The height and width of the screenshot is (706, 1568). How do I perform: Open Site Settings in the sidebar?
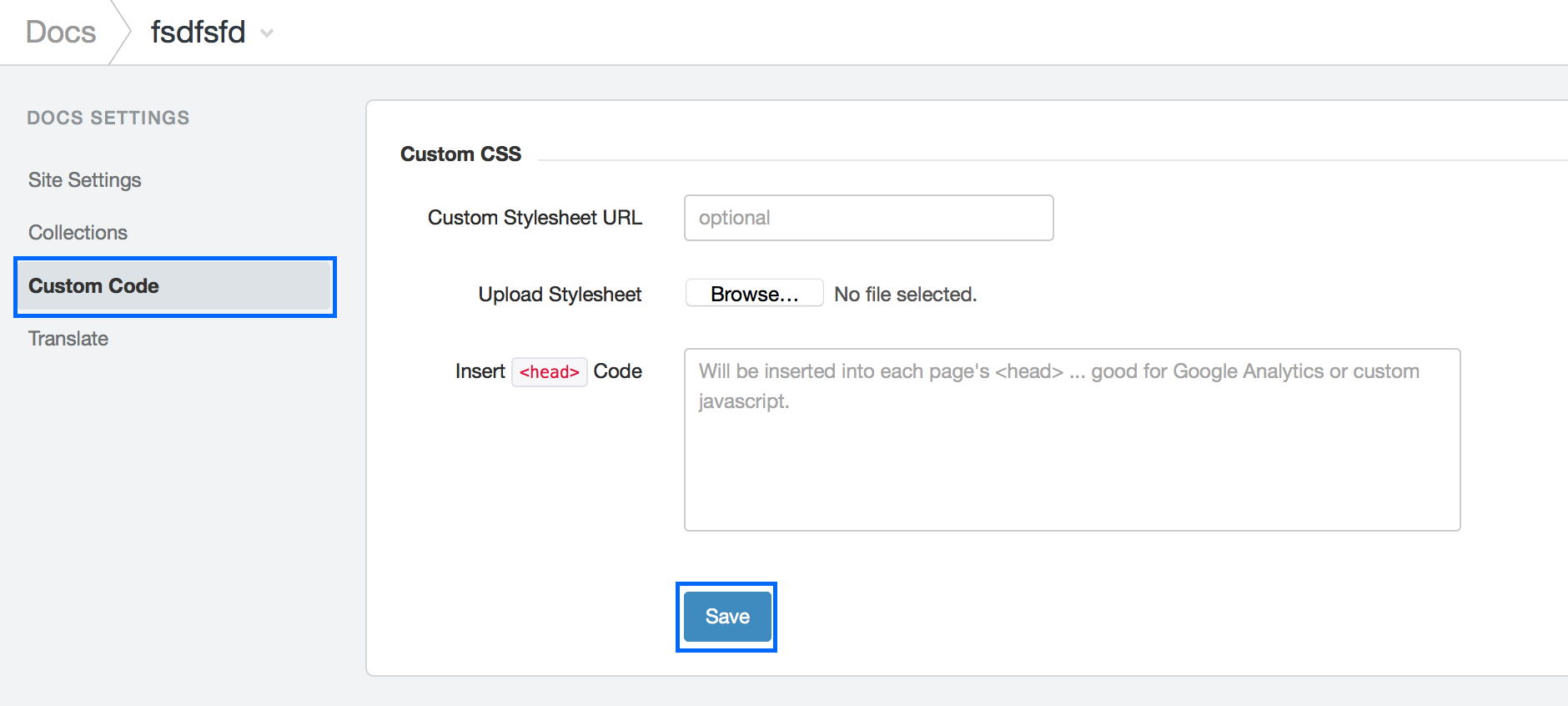click(84, 180)
